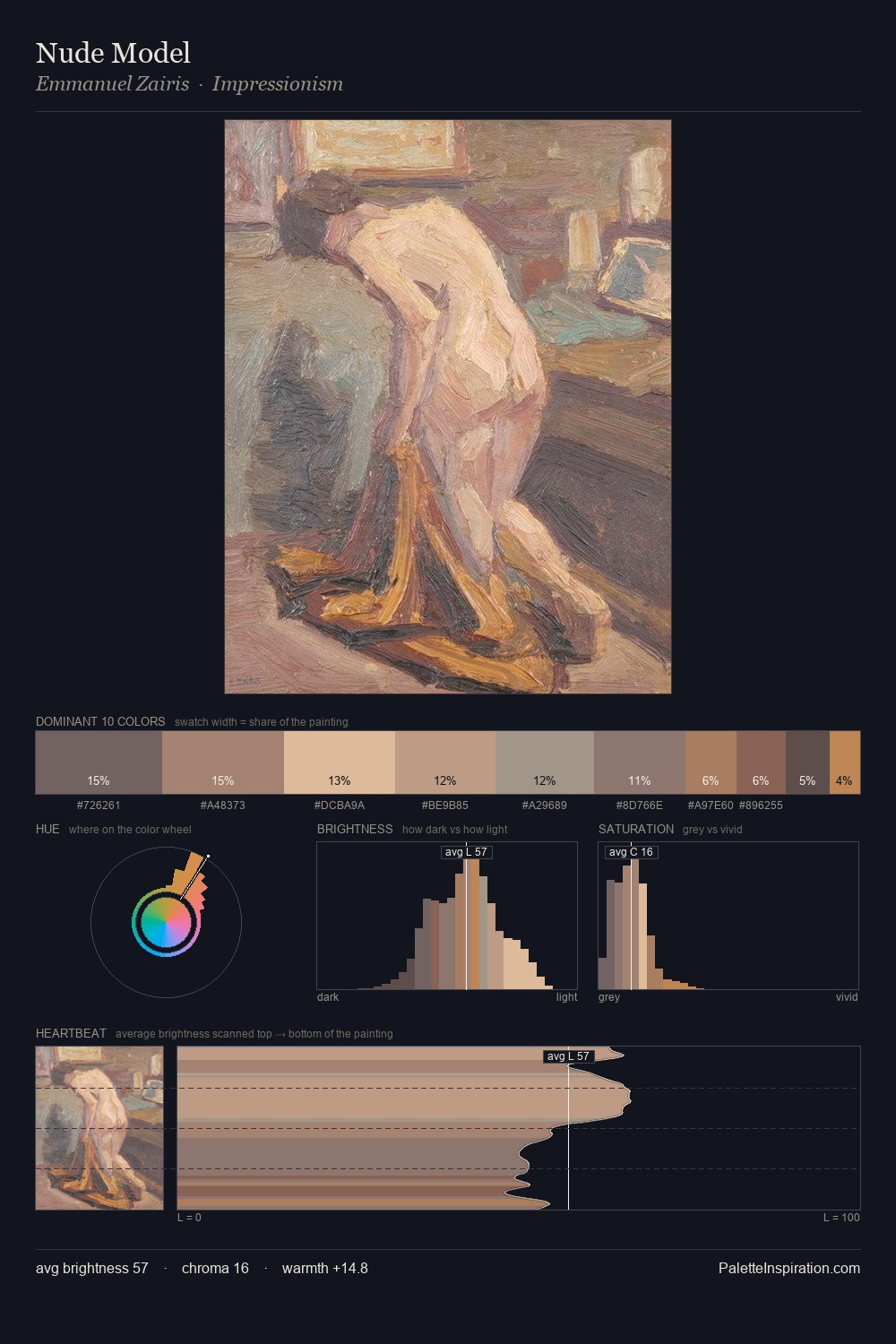Click the 'BRIGHTNESS' section heading
This screenshot has height=1344, width=896.
point(355,829)
